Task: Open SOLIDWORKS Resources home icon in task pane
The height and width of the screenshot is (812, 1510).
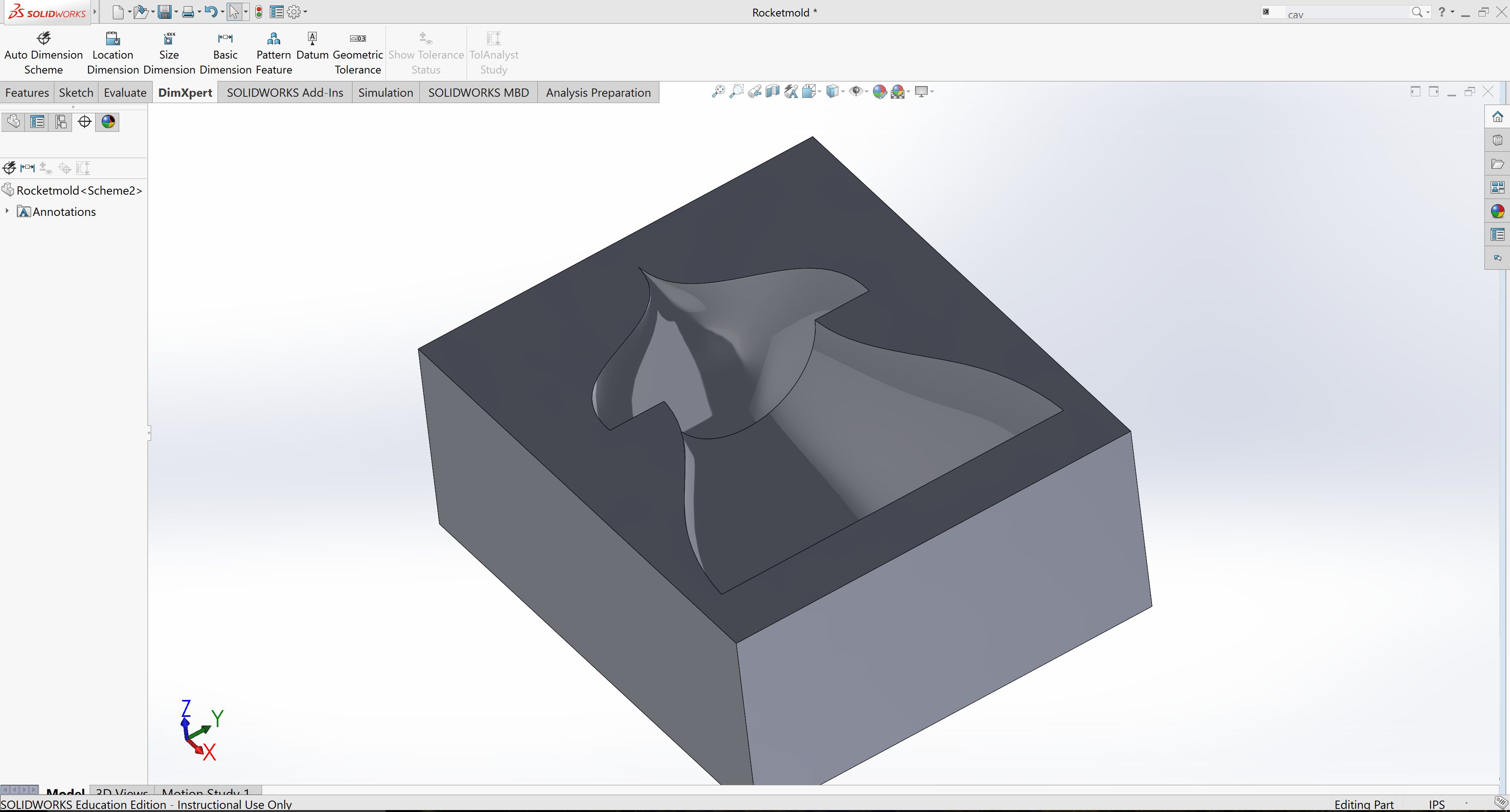Action: point(1497,116)
